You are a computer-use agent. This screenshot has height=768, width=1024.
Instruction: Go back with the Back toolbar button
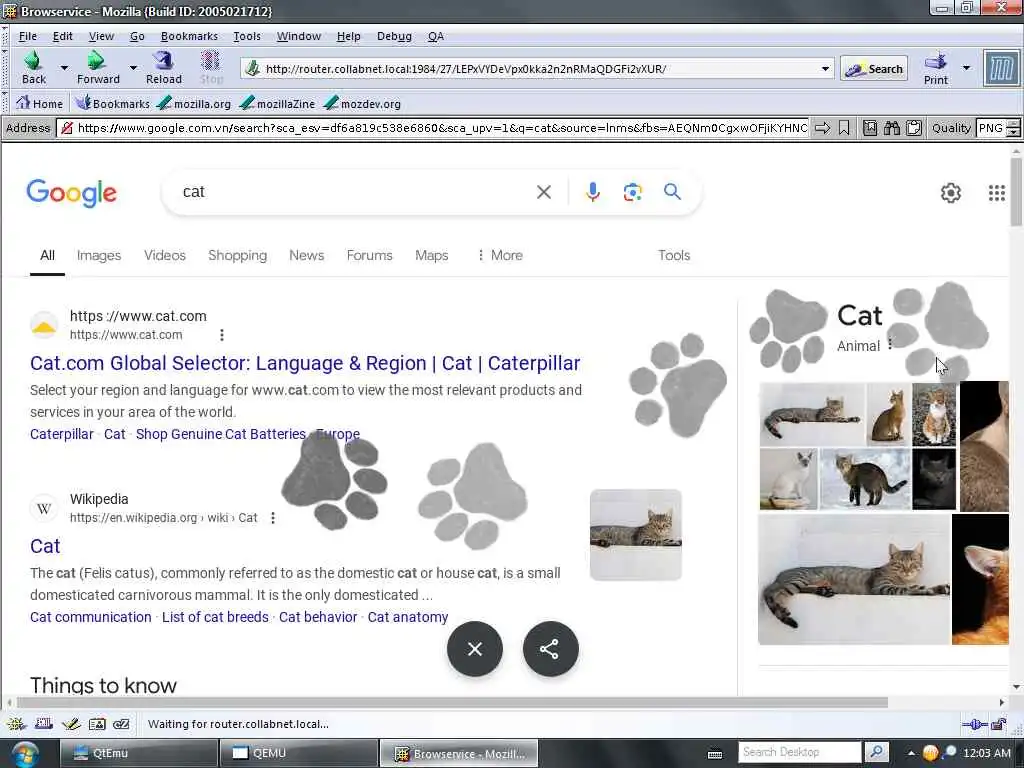[x=33, y=68]
